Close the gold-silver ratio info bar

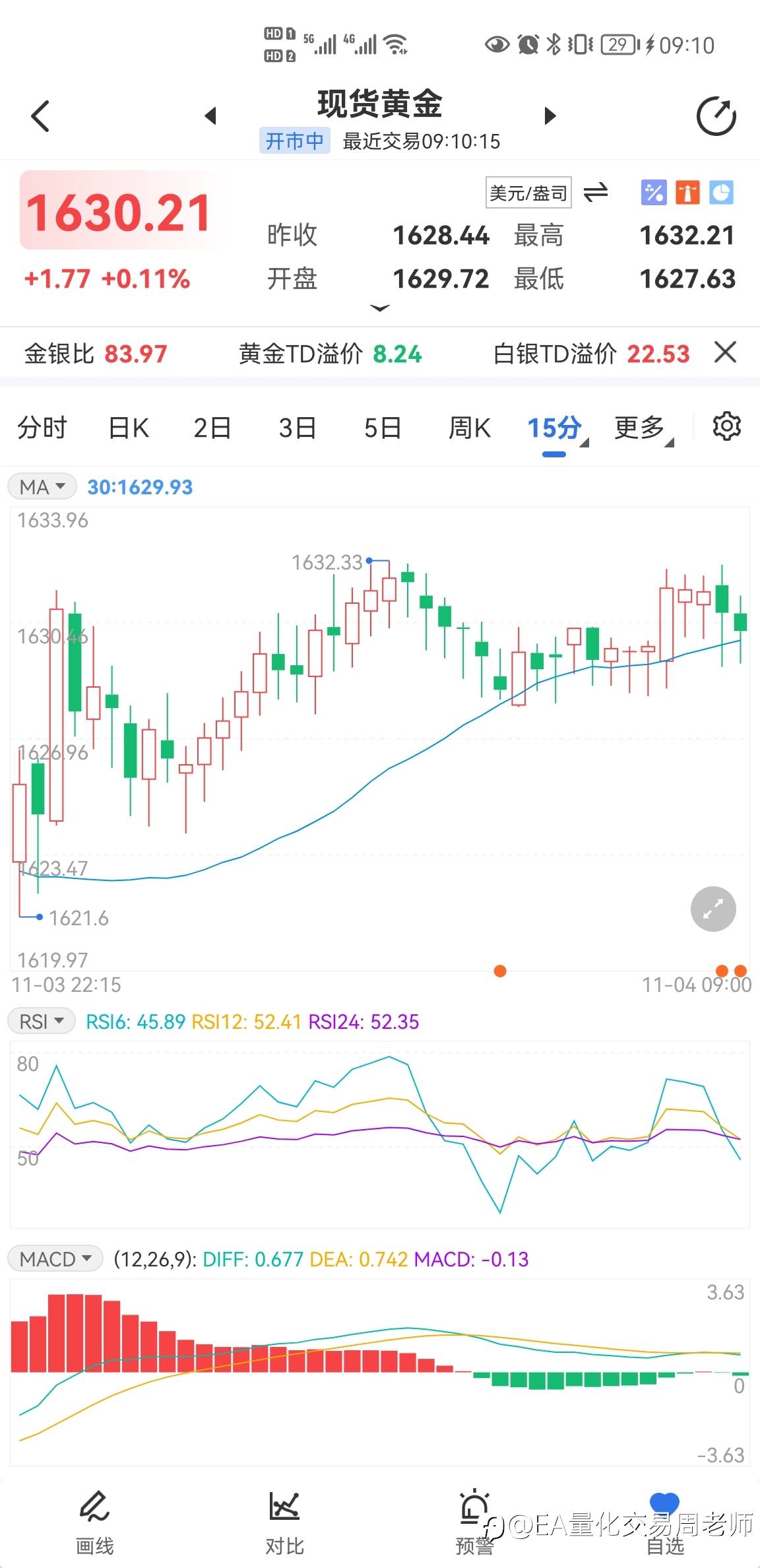pyautogui.click(x=725, y=352)
